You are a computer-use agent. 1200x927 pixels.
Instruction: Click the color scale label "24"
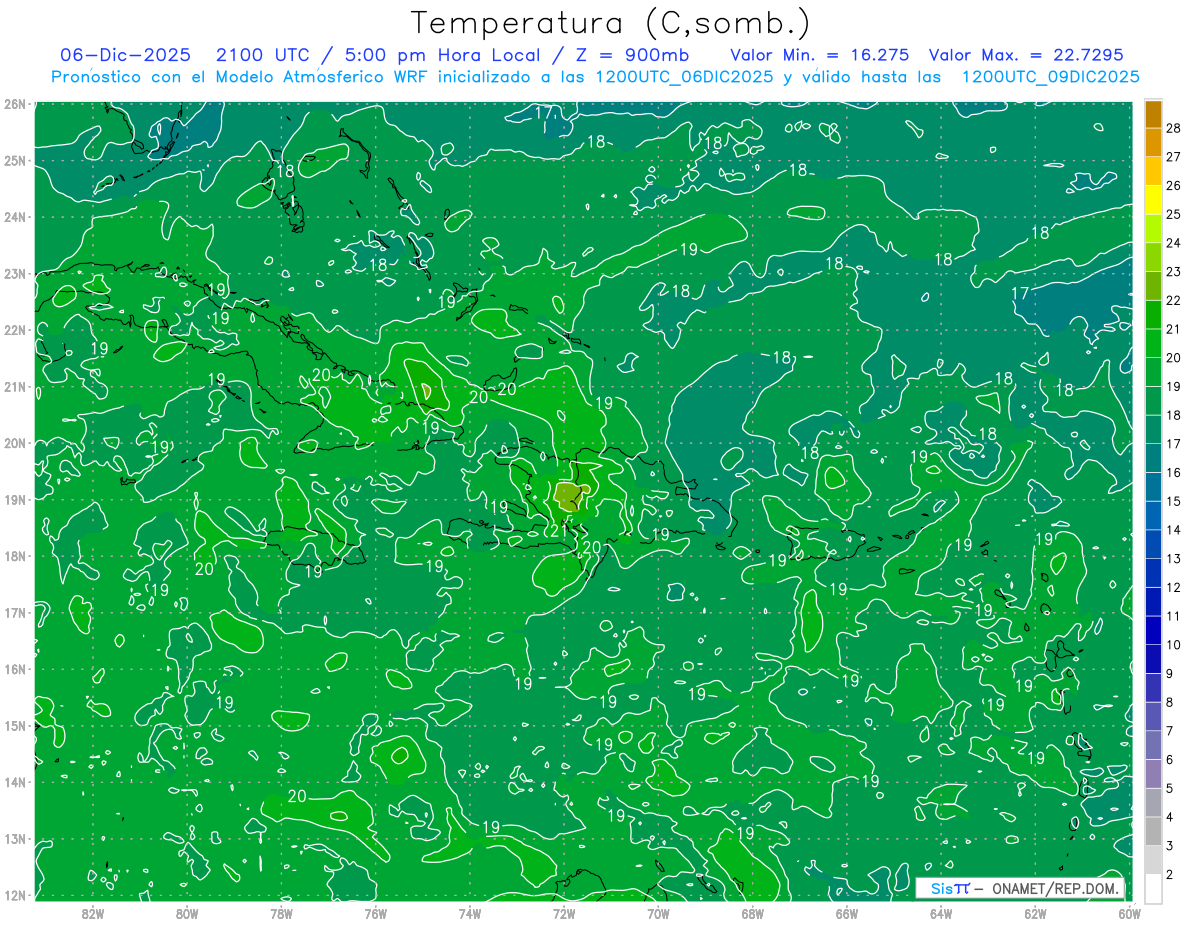pyautogui.click(x=1174, y=243)
